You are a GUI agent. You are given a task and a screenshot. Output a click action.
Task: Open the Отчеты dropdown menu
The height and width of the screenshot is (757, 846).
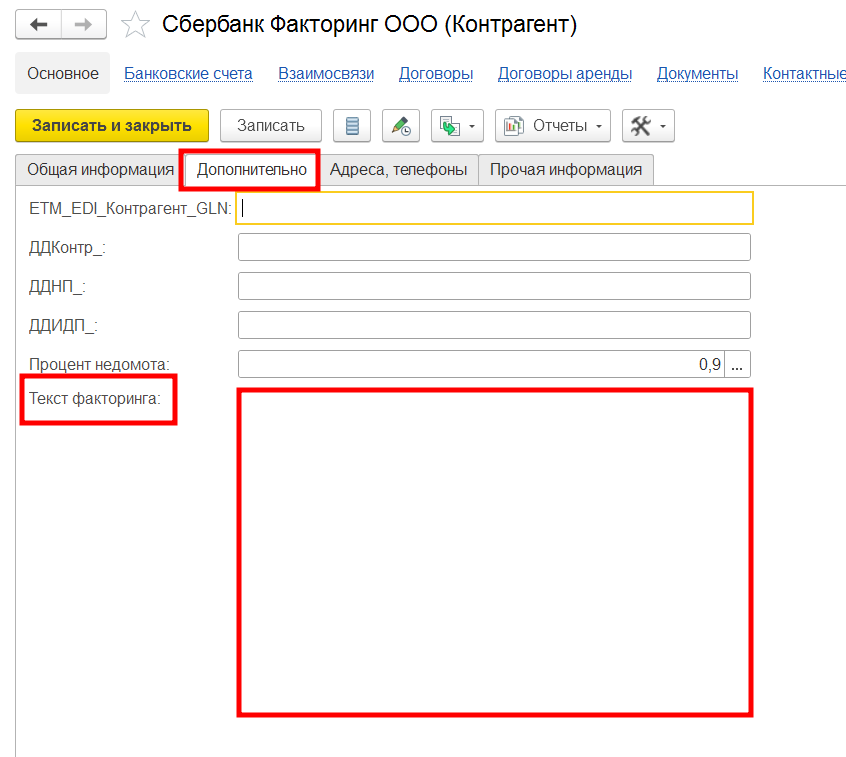tap(553, 126)
